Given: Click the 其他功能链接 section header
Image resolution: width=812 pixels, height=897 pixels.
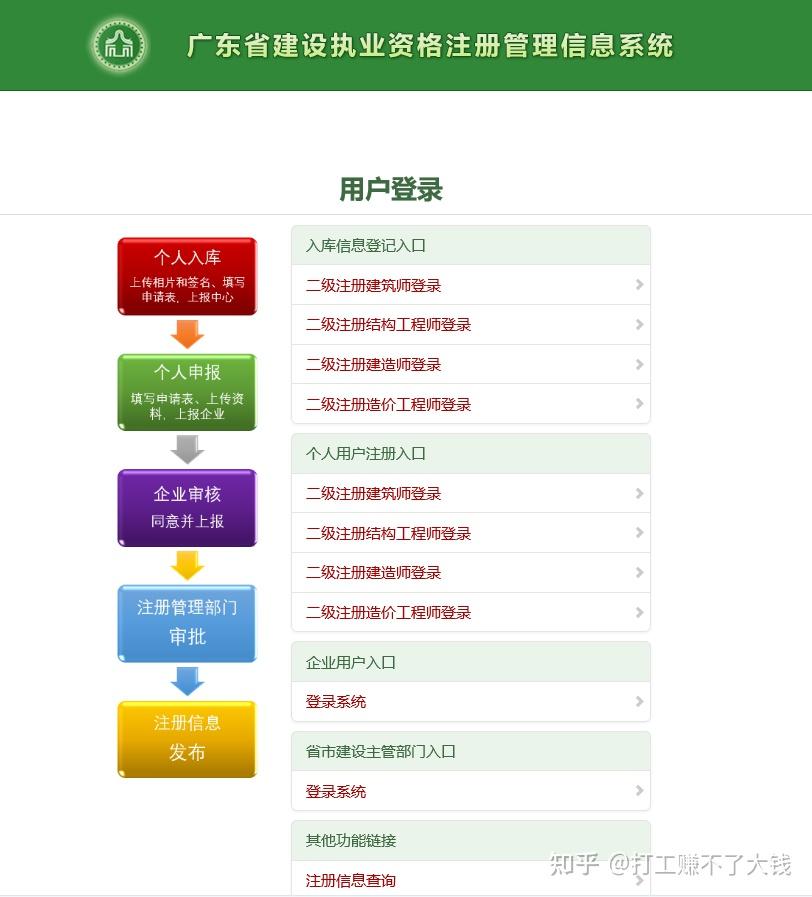Looking at the screenshot, I should pyautogui.click(x=470, y=840).
